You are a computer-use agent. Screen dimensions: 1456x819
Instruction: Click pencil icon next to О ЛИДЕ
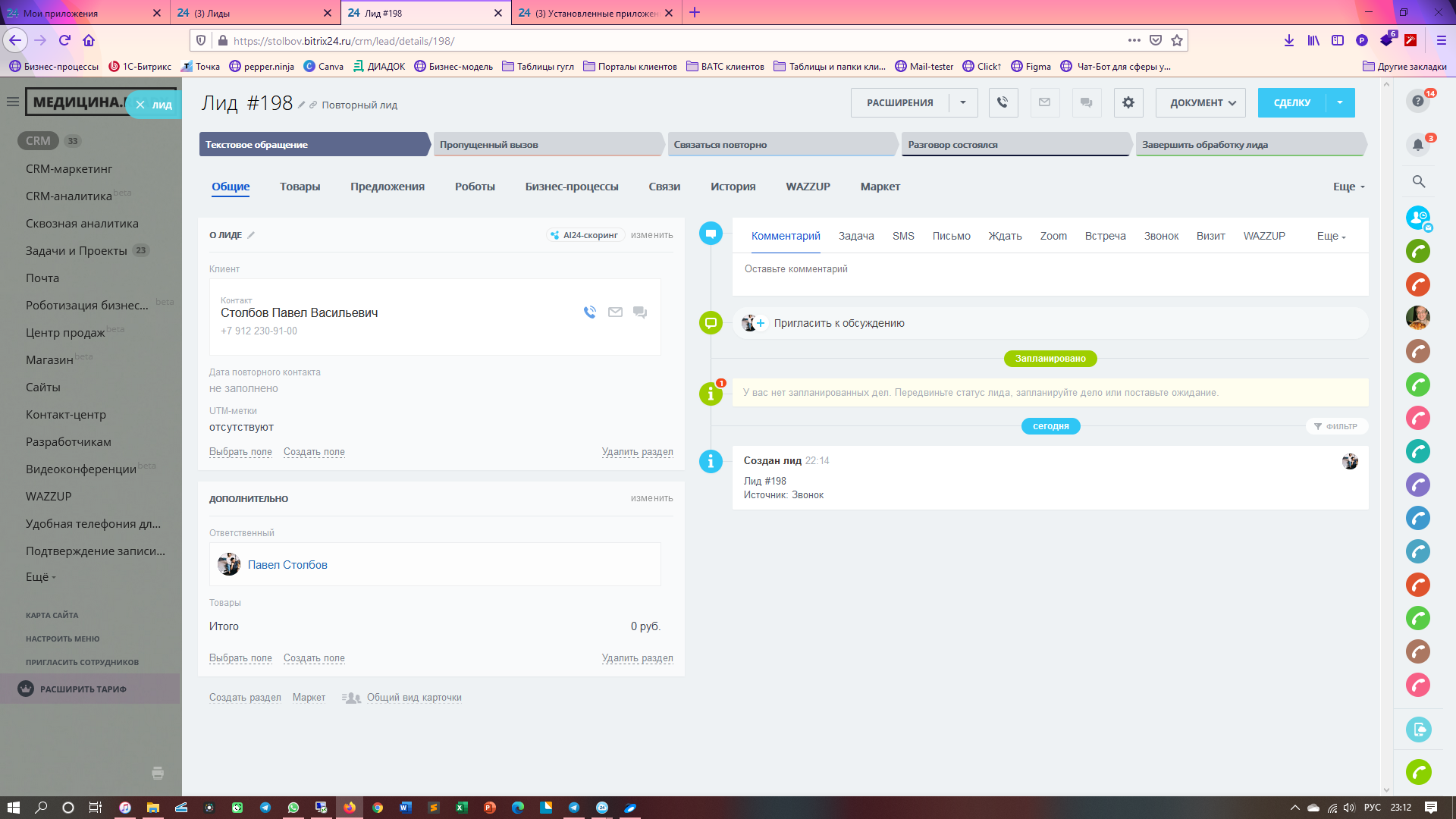tap(251, 235)
